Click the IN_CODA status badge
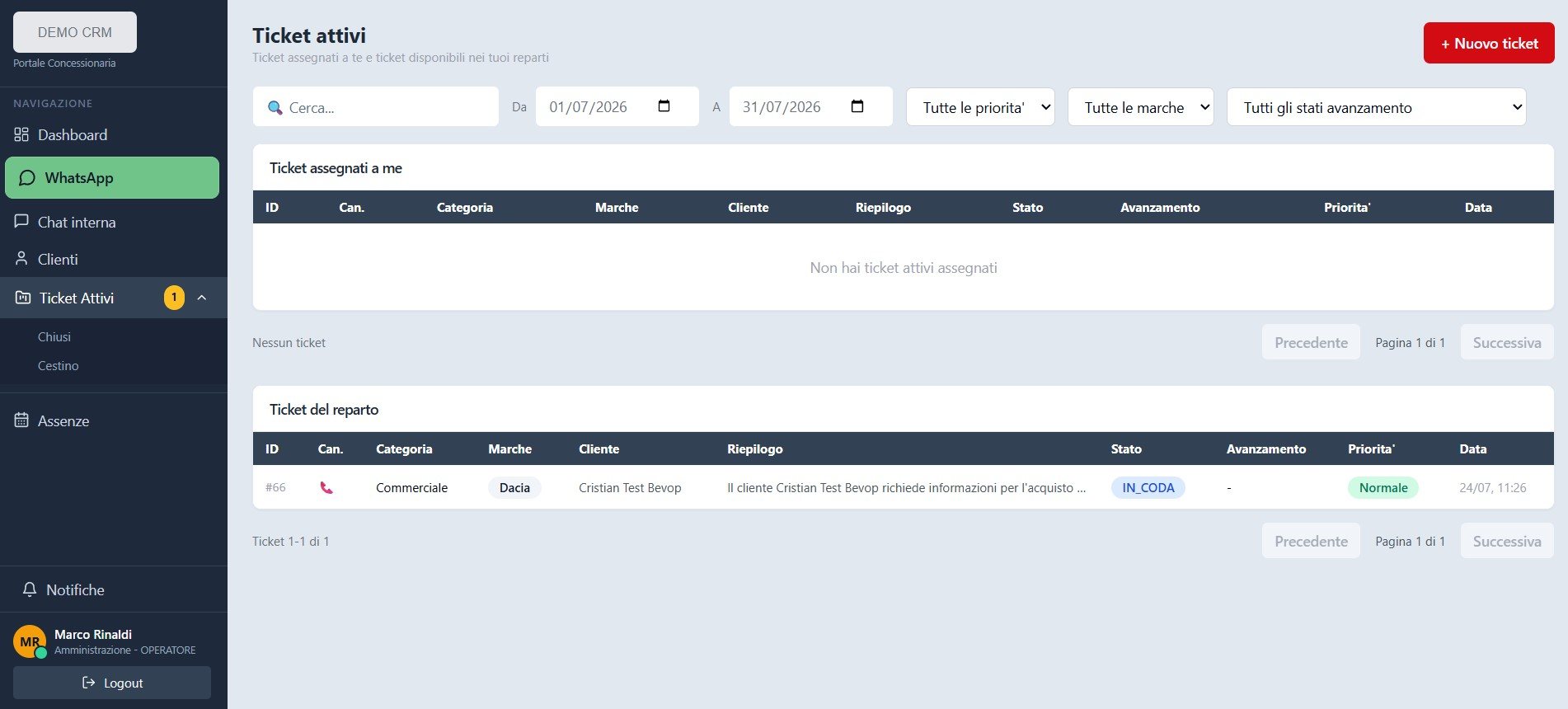The width and height of the screenshot is (1568, 709). 1148,488
